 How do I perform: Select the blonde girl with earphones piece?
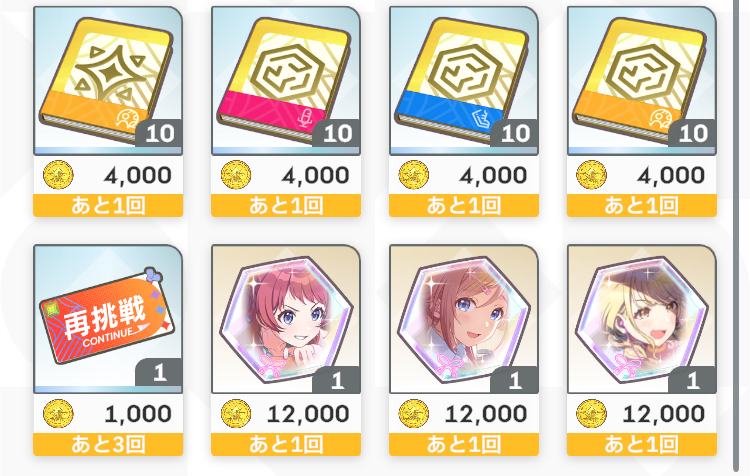coord(641,319)
